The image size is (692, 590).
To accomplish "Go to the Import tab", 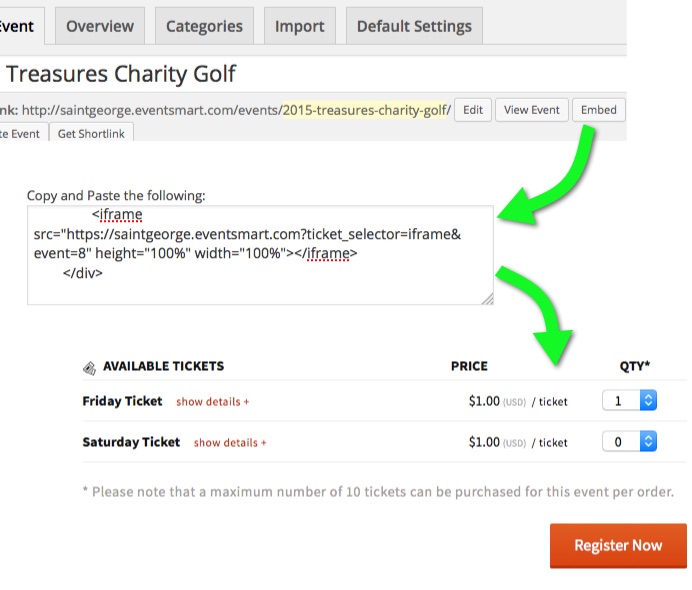I will pyautogui.click(x=300, y=26).
